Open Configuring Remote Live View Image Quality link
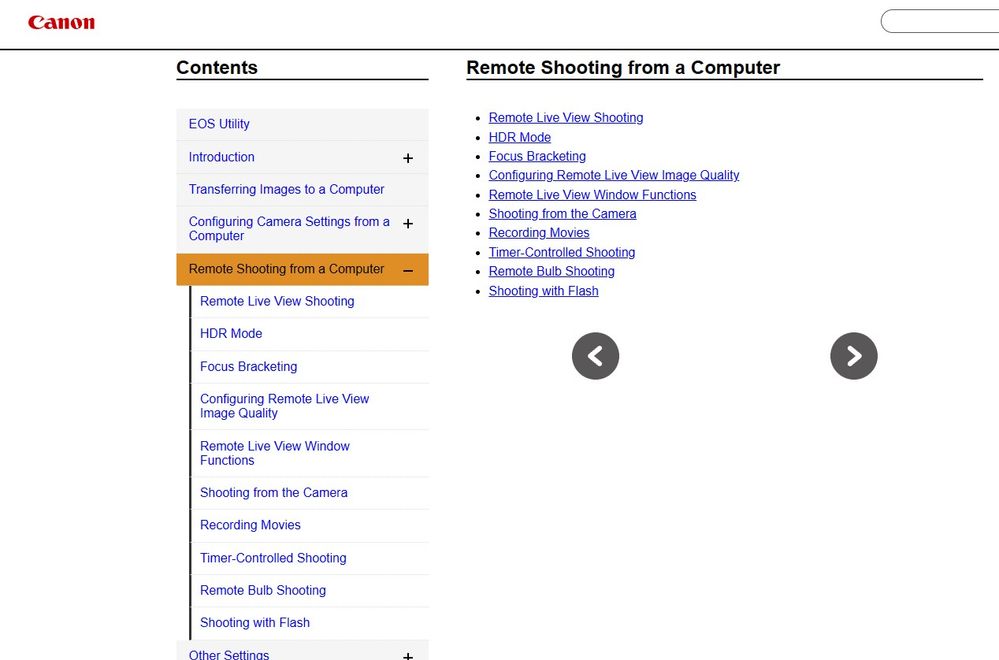The width and height of the screenshot is (999, 660). click(614, 175)
